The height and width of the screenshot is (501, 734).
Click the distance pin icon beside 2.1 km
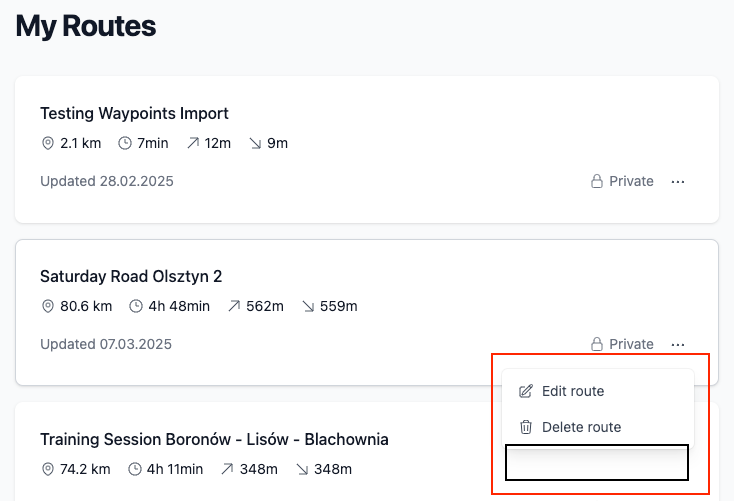coord(48,143)
